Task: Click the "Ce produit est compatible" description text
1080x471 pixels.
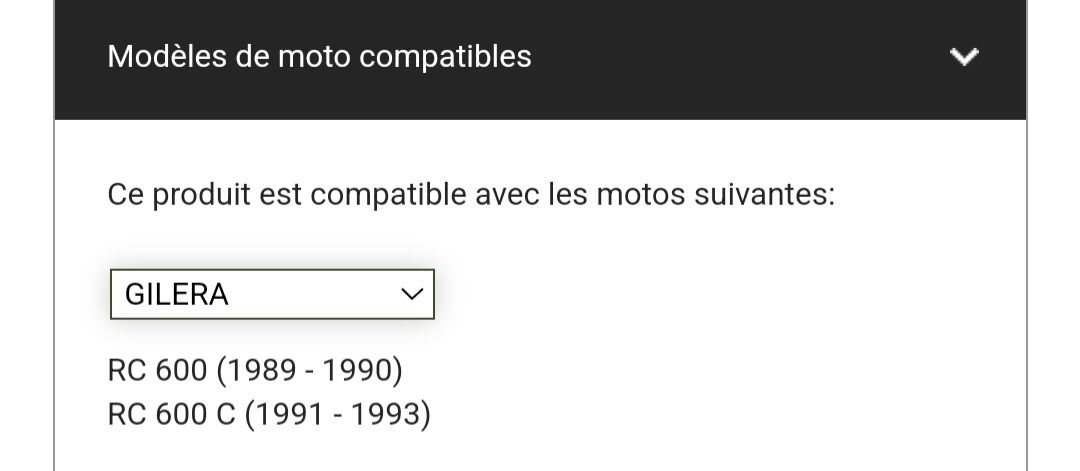Action: tap(470, 194)
